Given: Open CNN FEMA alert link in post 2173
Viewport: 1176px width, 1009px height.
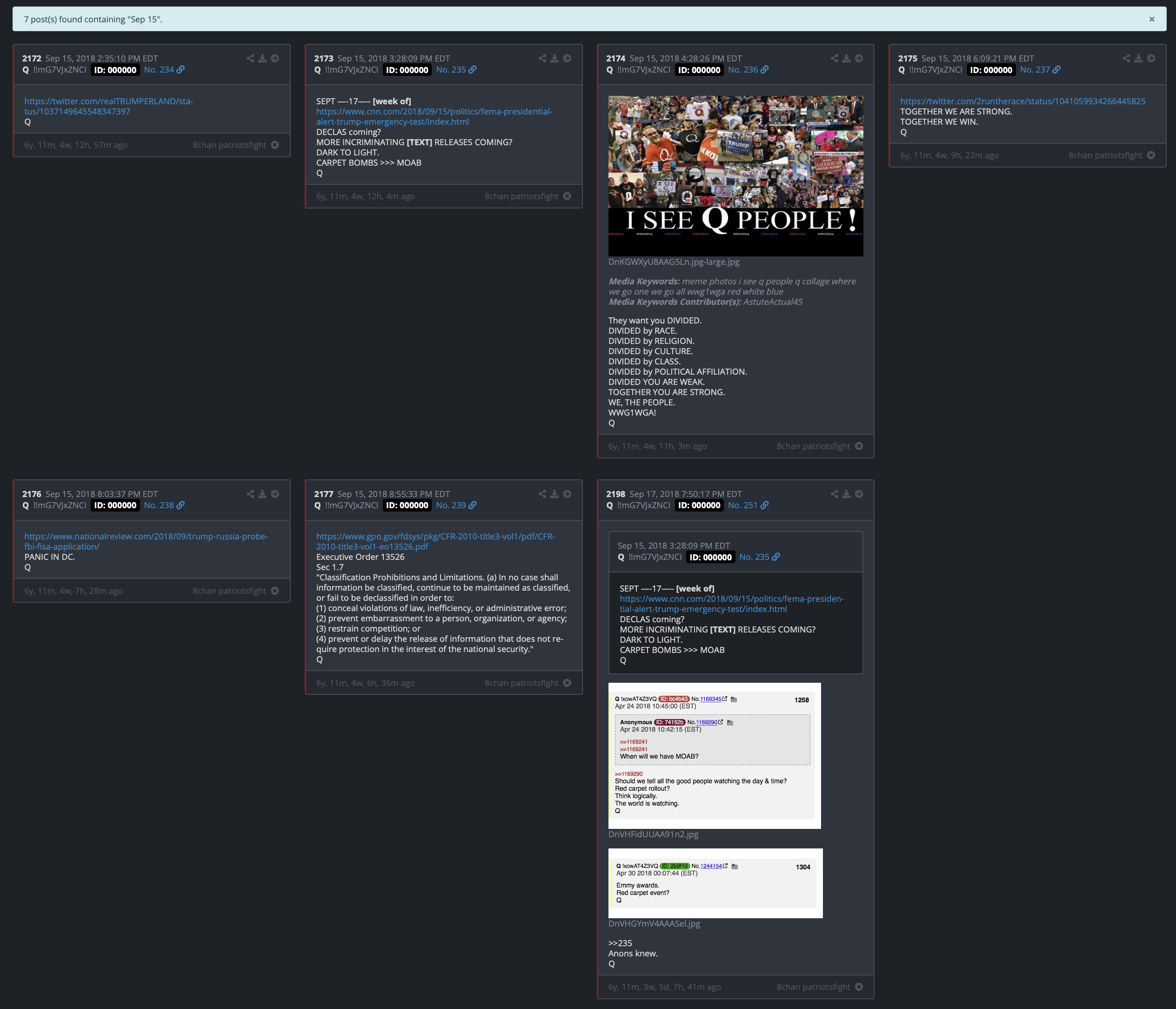Looking at the screenshot, I should tap(434, 116).
